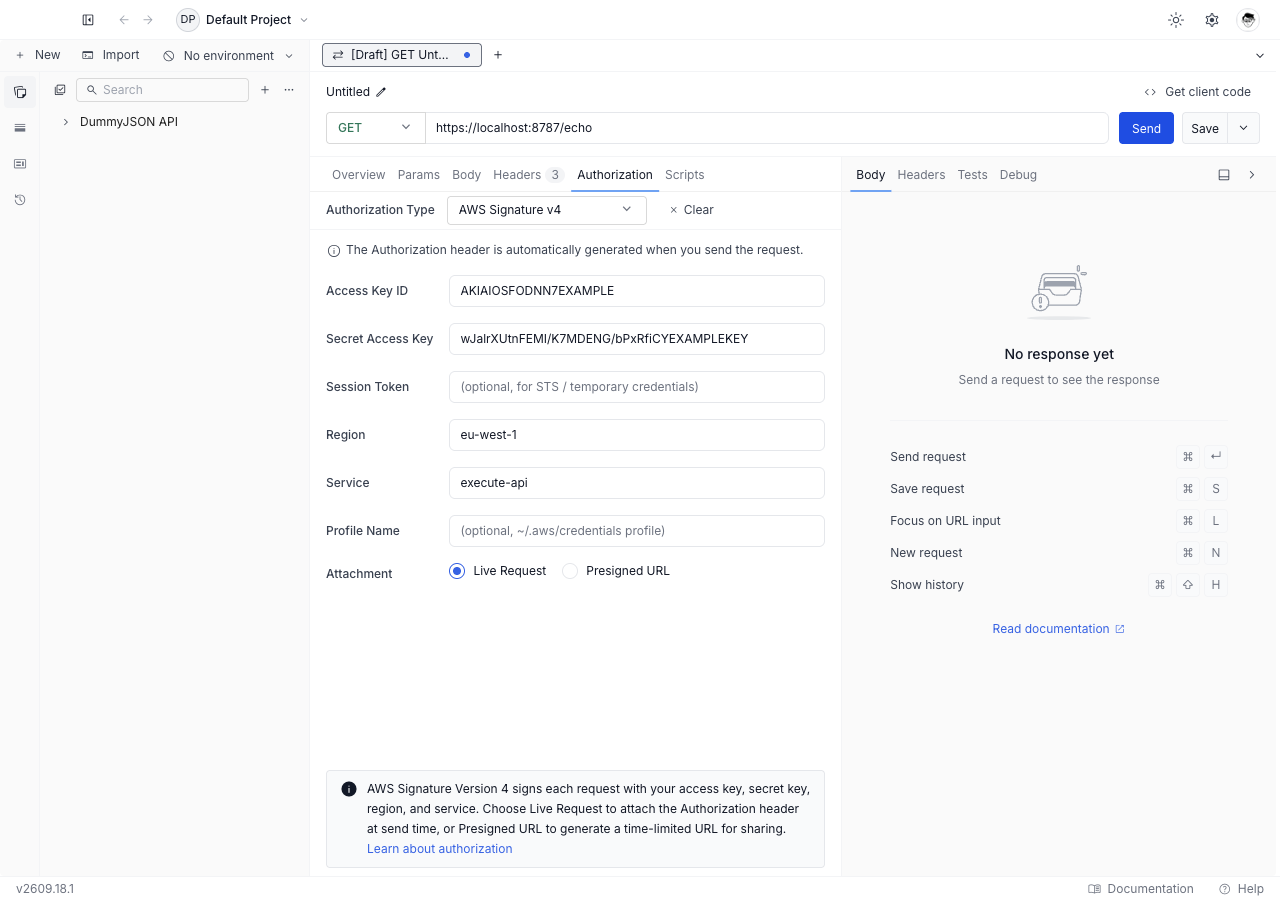Click the Command key for Send request
Viewport: 1280px width, 900px height.
(1188, 457)
